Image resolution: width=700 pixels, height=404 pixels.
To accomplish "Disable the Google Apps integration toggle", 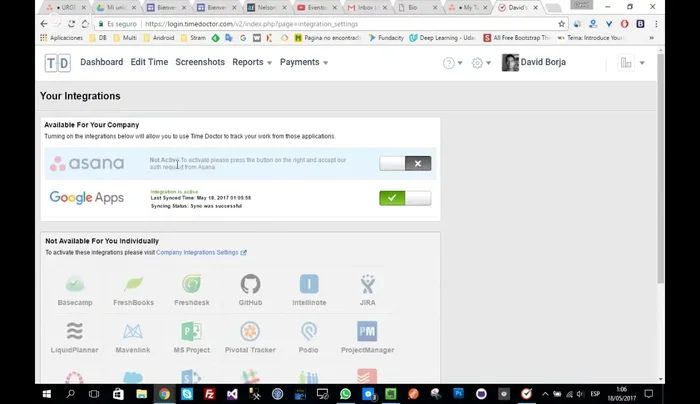I will click(x=405, y=198).
